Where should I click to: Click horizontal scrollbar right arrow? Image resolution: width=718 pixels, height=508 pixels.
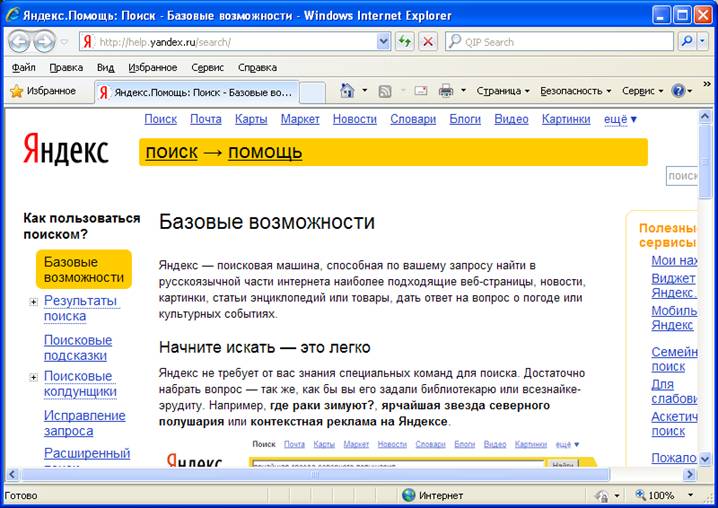pos(690,475)
